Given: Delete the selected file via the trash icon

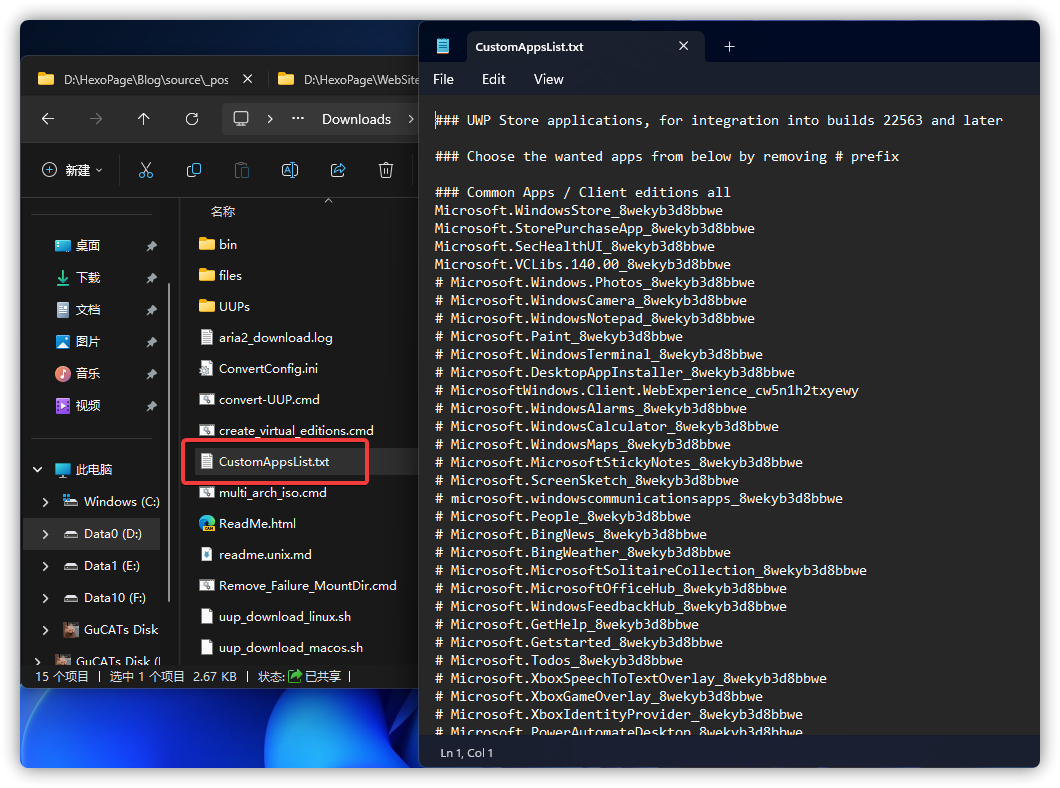Looking at the screenshot, I should pos(386,170).
